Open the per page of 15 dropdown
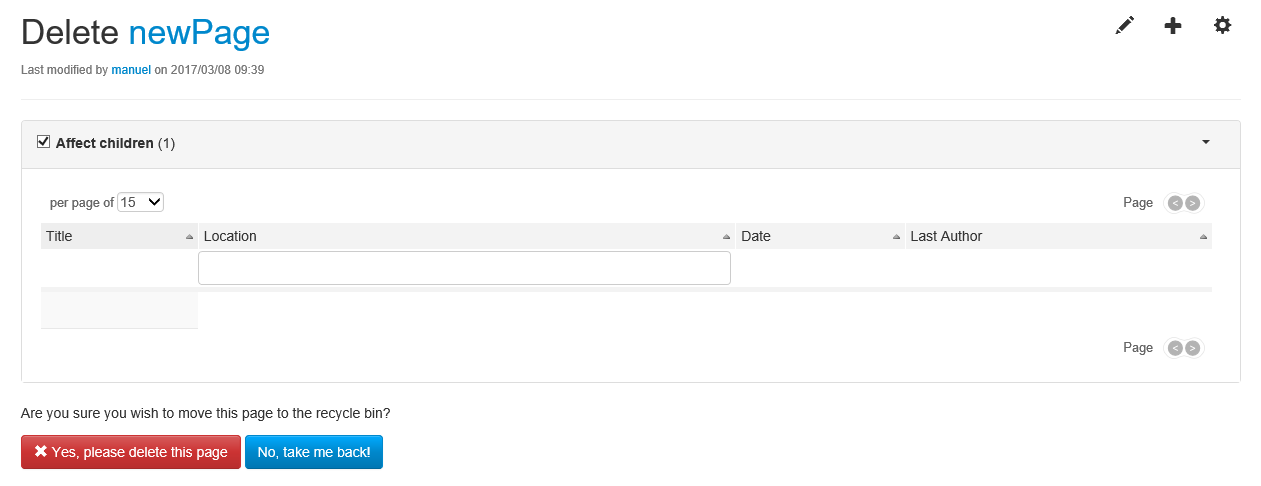The width and height of the screenshot is (1261, 486). pyautogui.click(x=141, y=202)
